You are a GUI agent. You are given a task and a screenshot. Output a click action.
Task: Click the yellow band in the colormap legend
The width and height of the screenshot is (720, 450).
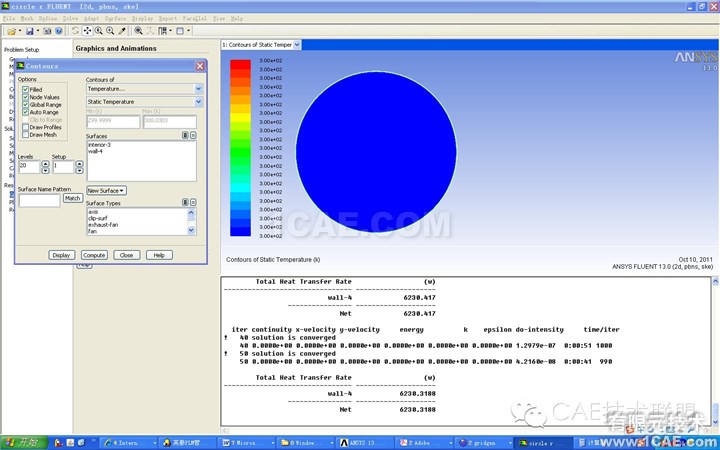[240, 117]
